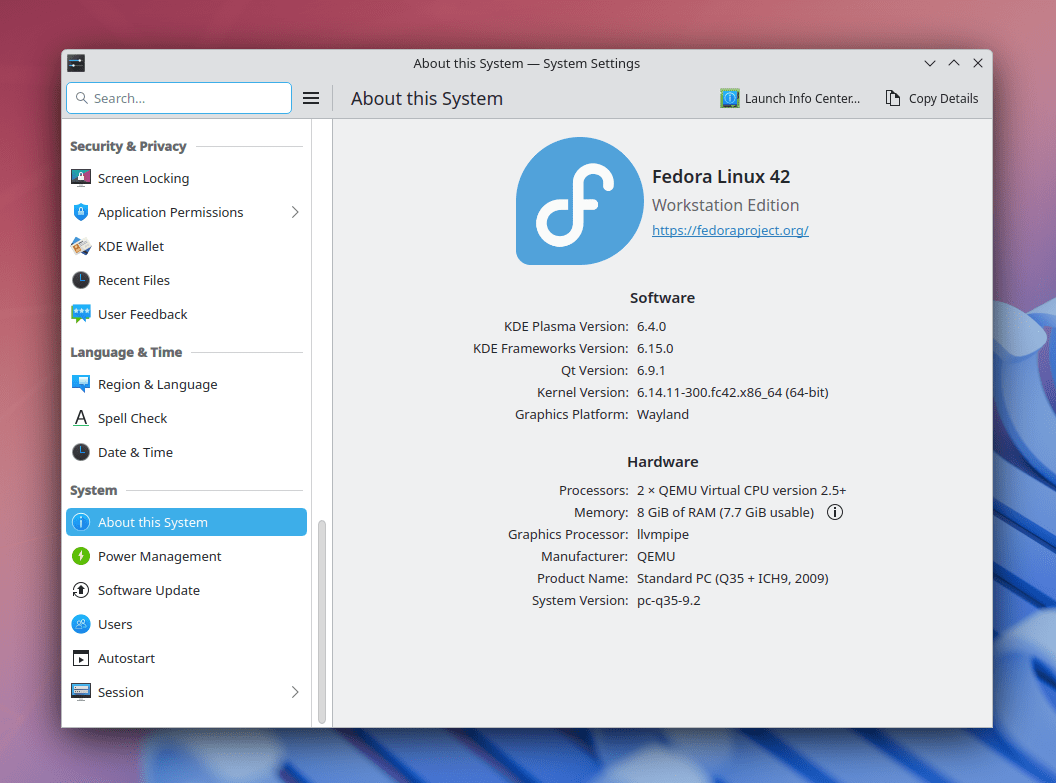Image resolution: width=1056 pixels, height=783 pixels.
Task: Click the Graphics Platform value Wayland
Action: pyautogui.click(x=663, y=415)
